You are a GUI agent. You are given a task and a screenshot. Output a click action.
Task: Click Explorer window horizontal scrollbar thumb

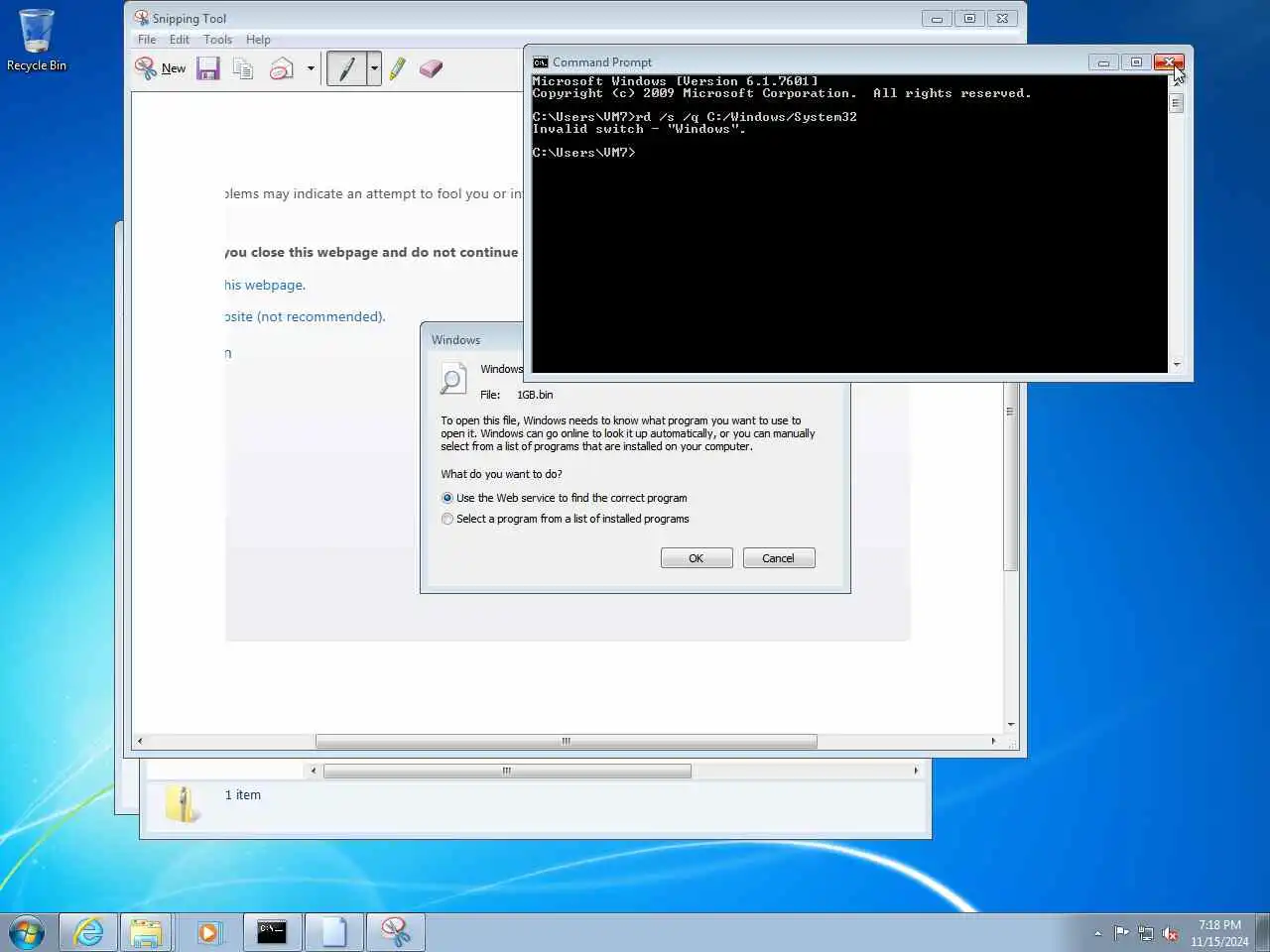click(507, 771)
